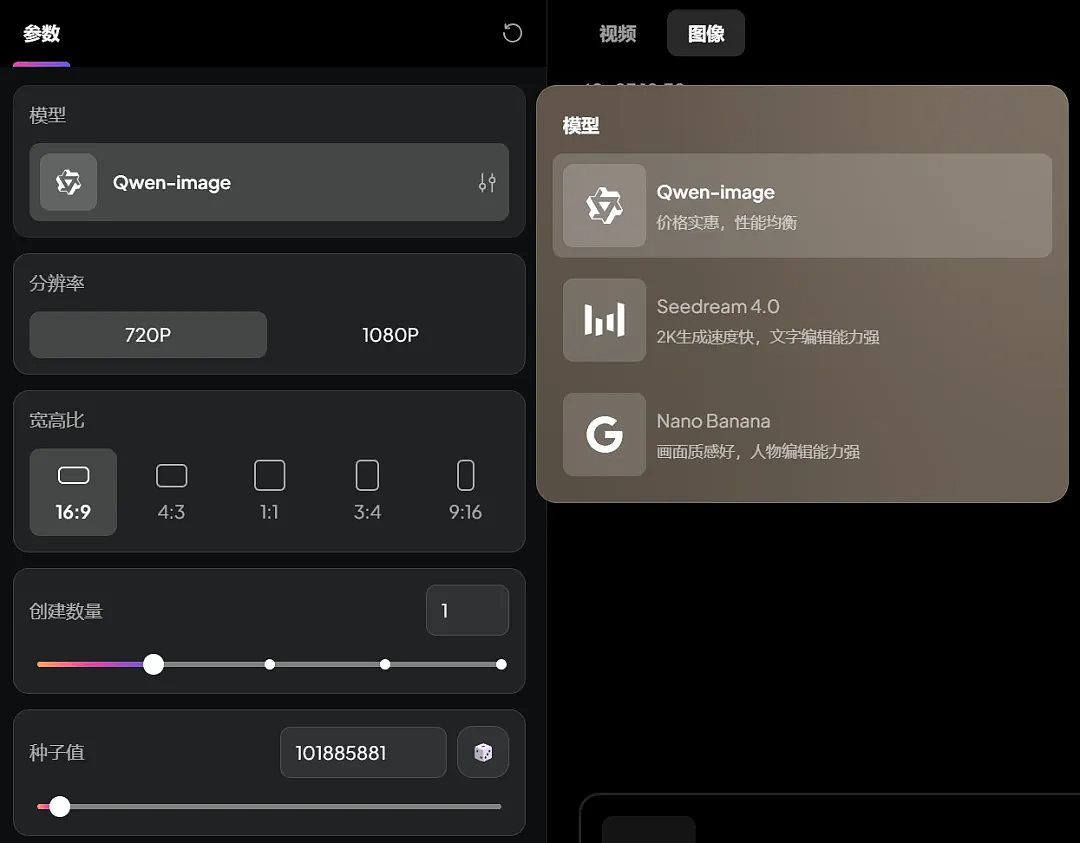The width and height of the screenshot is (1080, 843).
Task: Select the 16:9 aspect ratio
Action: (x=73, y=492)
